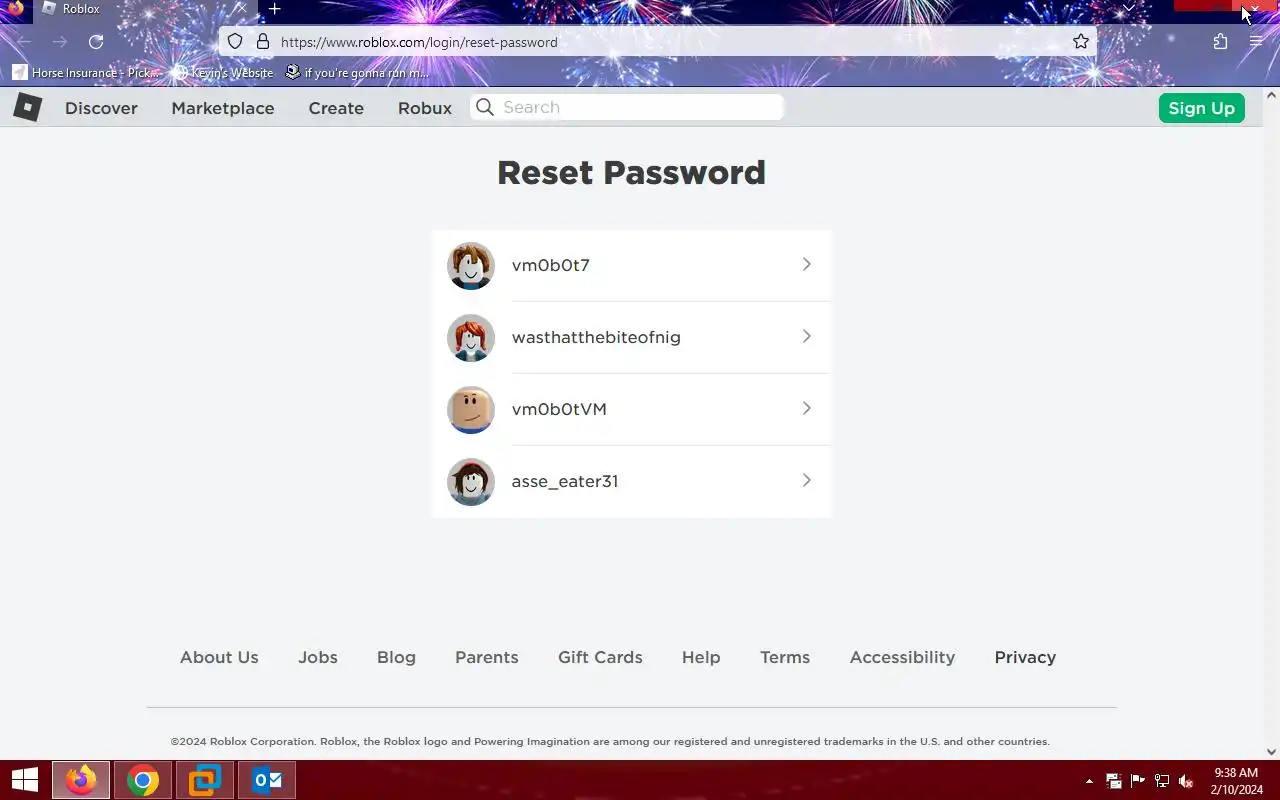Viewport: 1280px width, 800px height.
Task: Open the Horse Insurance bookmark
Action: [86, 72]
